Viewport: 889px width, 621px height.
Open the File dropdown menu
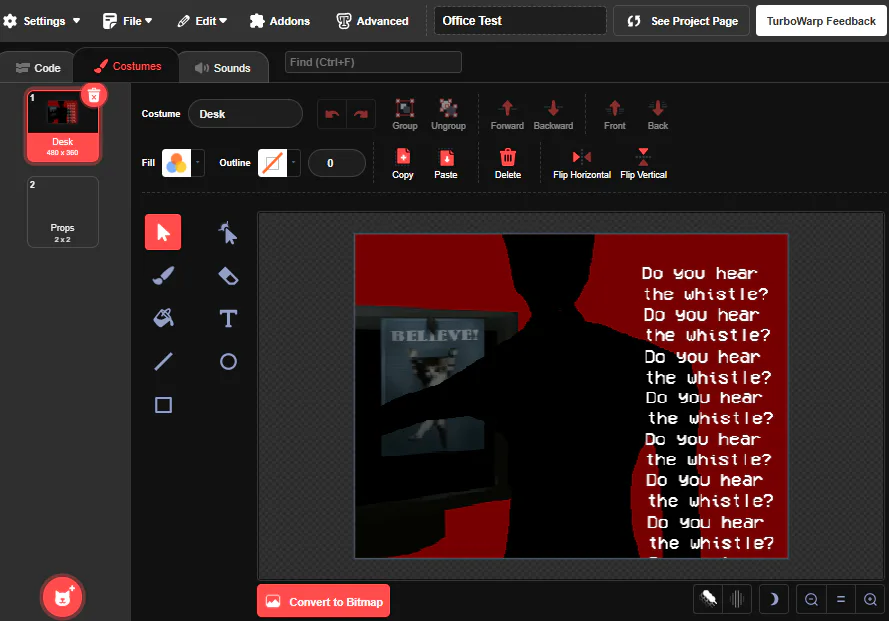pos(128,21)
